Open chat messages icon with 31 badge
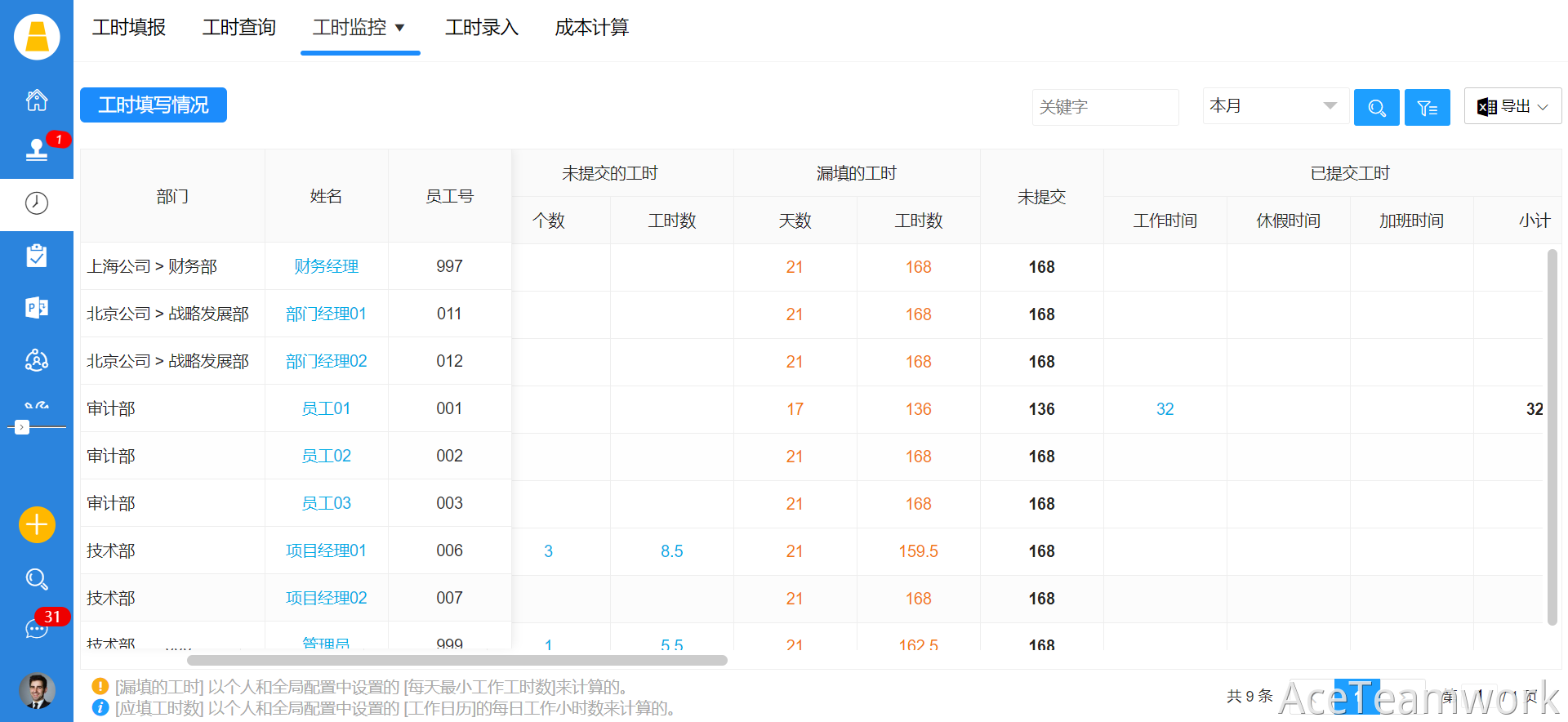 37,628
